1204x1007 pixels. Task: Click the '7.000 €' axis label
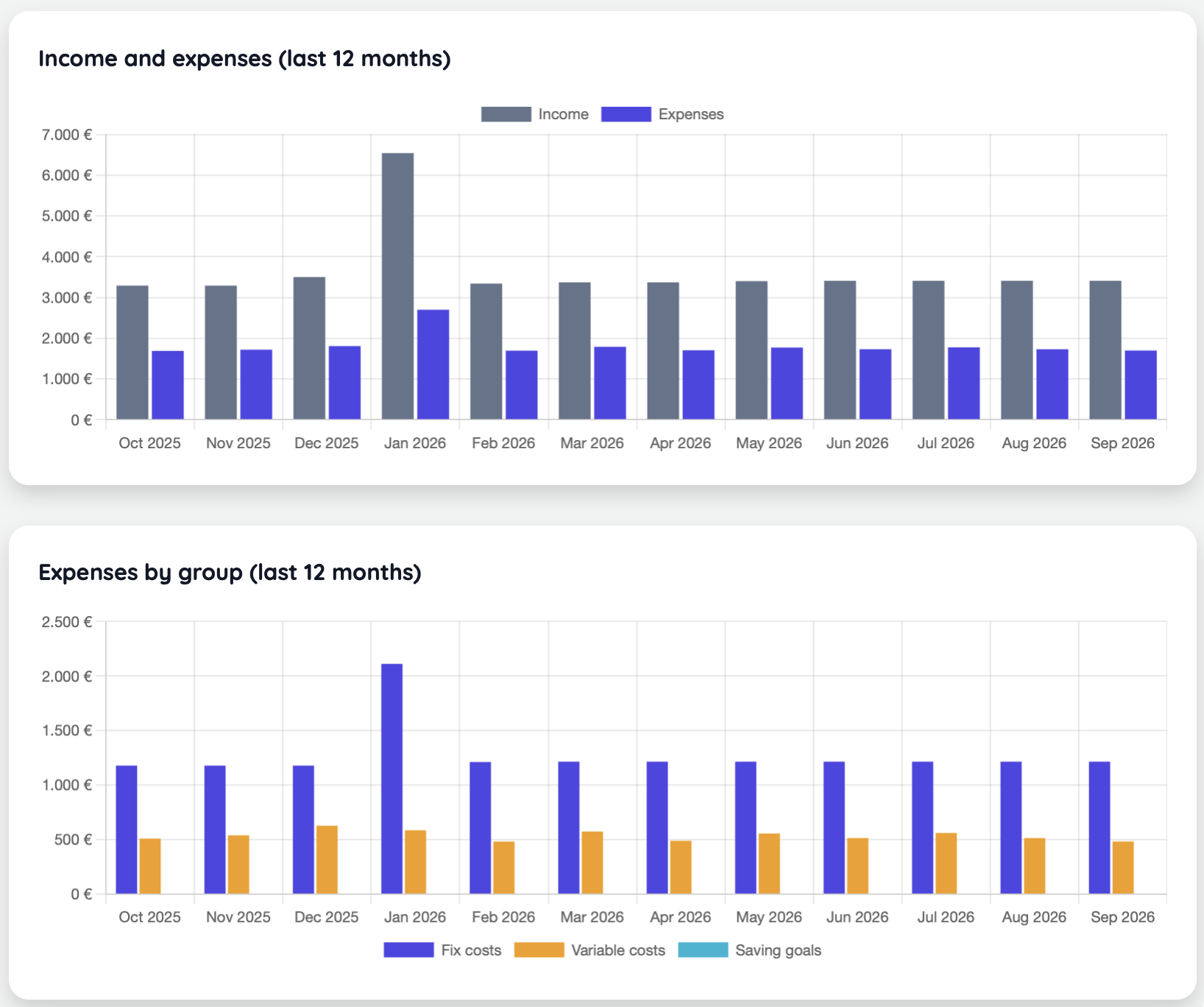point(67,135)
